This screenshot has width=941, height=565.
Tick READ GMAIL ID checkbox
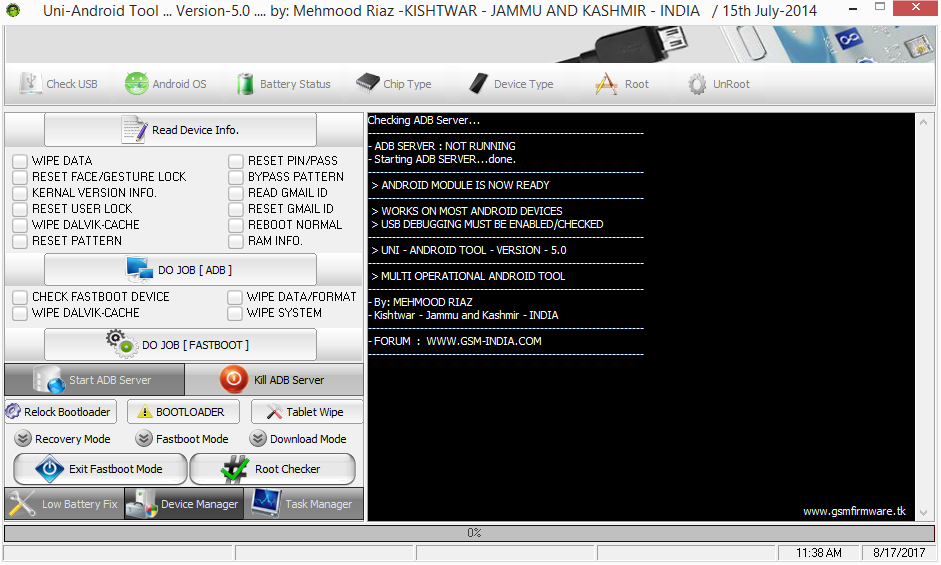[236, 193]
